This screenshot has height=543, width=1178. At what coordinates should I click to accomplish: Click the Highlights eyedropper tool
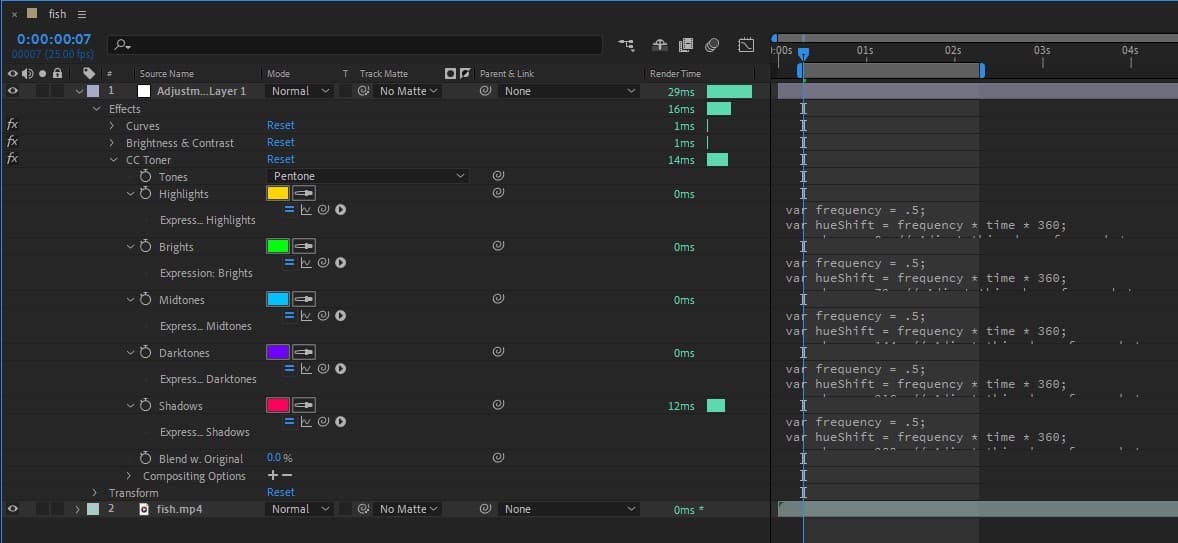[x=304, y=194]
